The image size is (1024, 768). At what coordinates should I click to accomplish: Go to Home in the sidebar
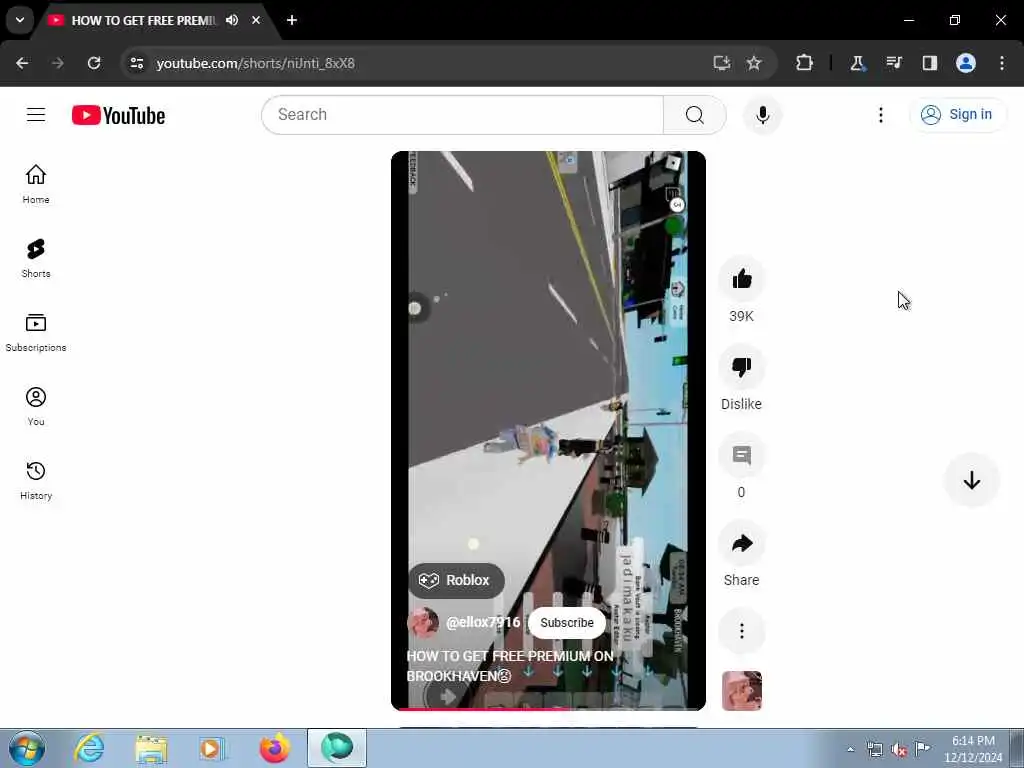36,184
